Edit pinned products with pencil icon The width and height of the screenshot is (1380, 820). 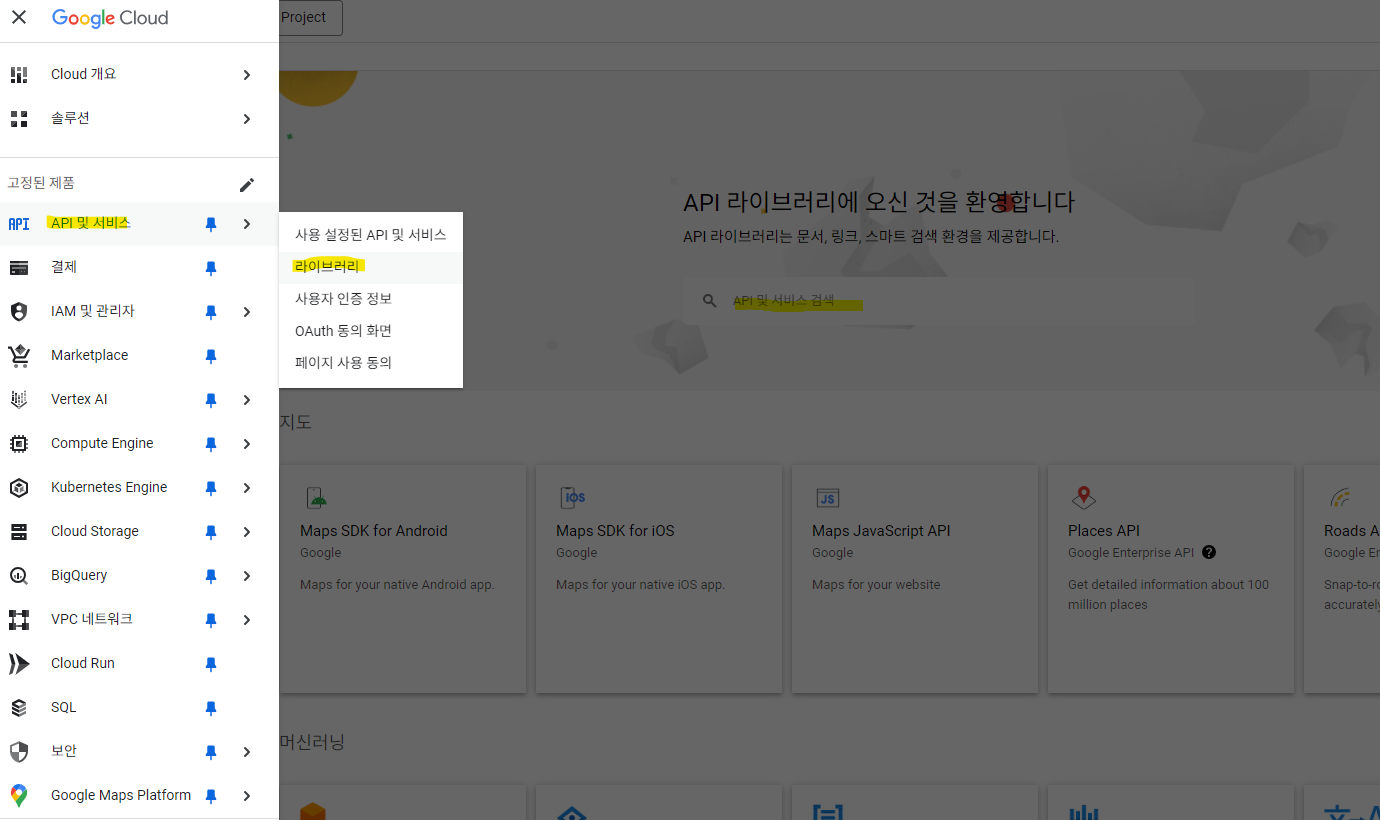pos(247,184)
